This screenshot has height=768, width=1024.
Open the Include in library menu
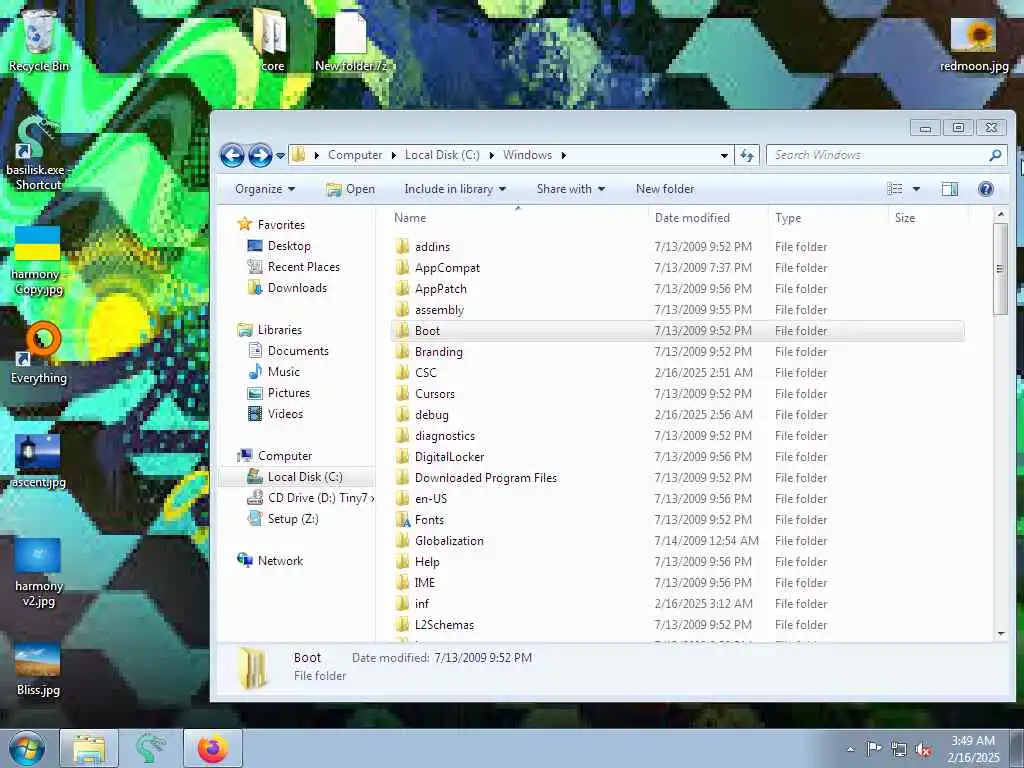click(455, 189)
